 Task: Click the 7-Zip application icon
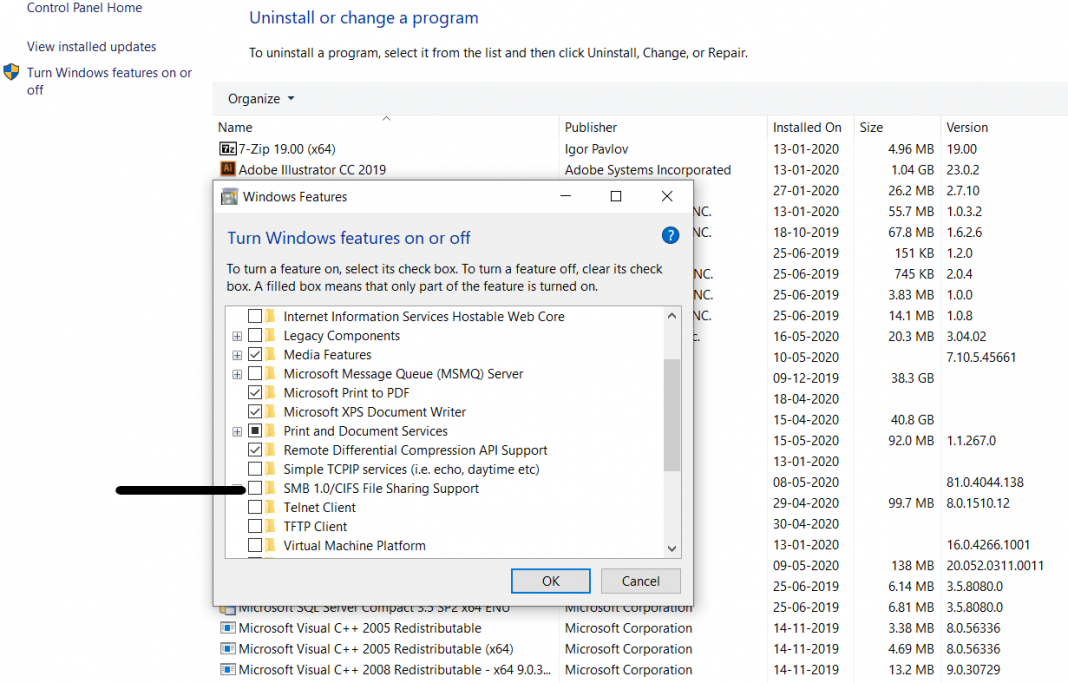(x=226, y=148)
